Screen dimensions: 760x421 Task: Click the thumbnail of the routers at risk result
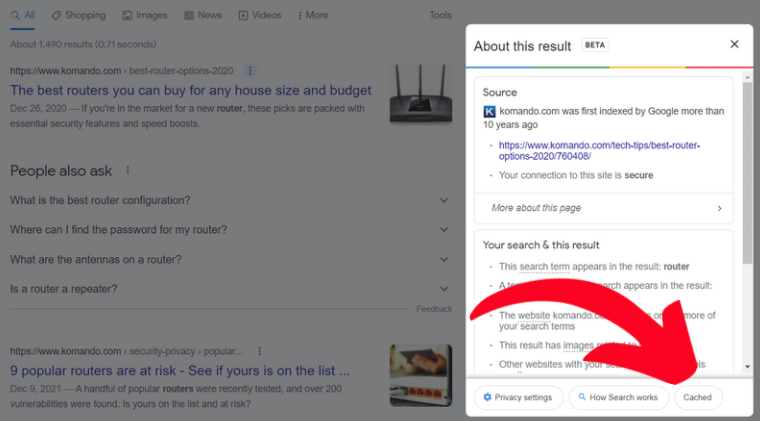(421, 375)
